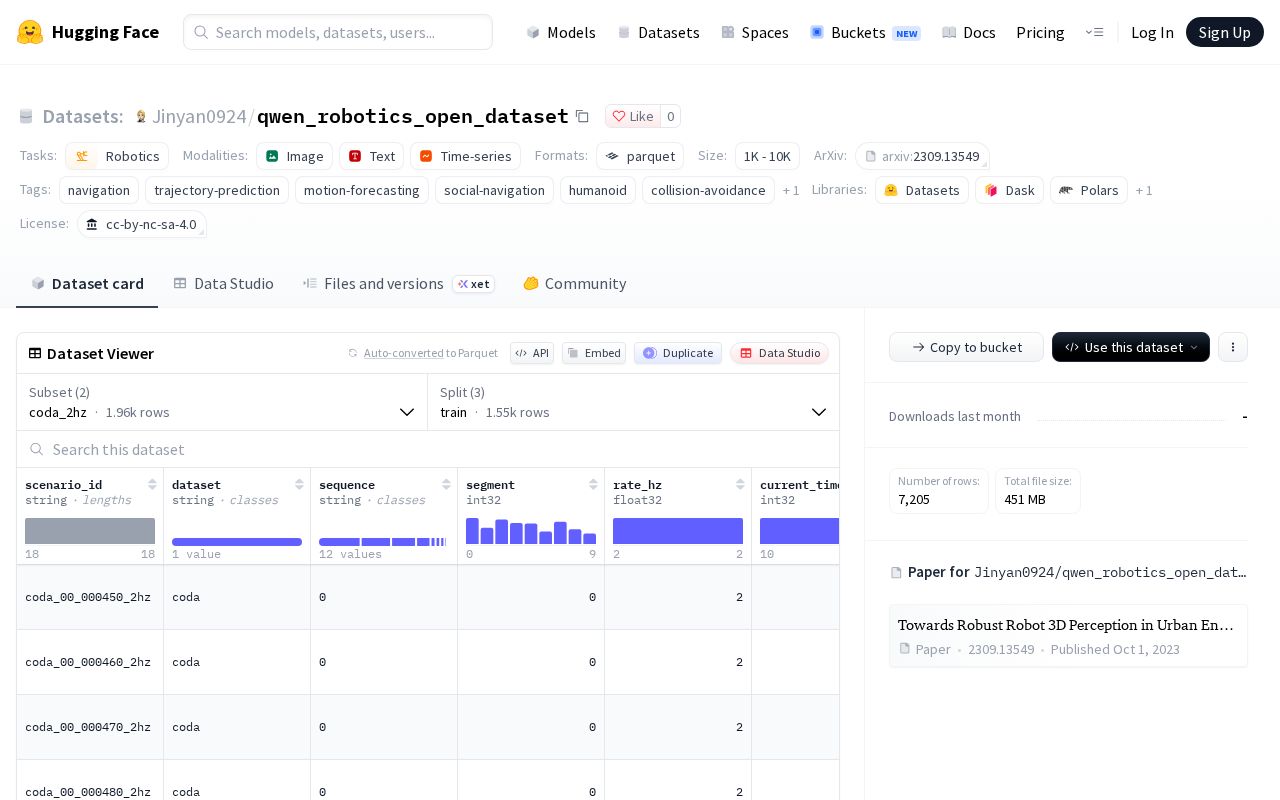1280x800 pixels.
Task: Click sort icon on rate_hz column
Action: [740, 484]
